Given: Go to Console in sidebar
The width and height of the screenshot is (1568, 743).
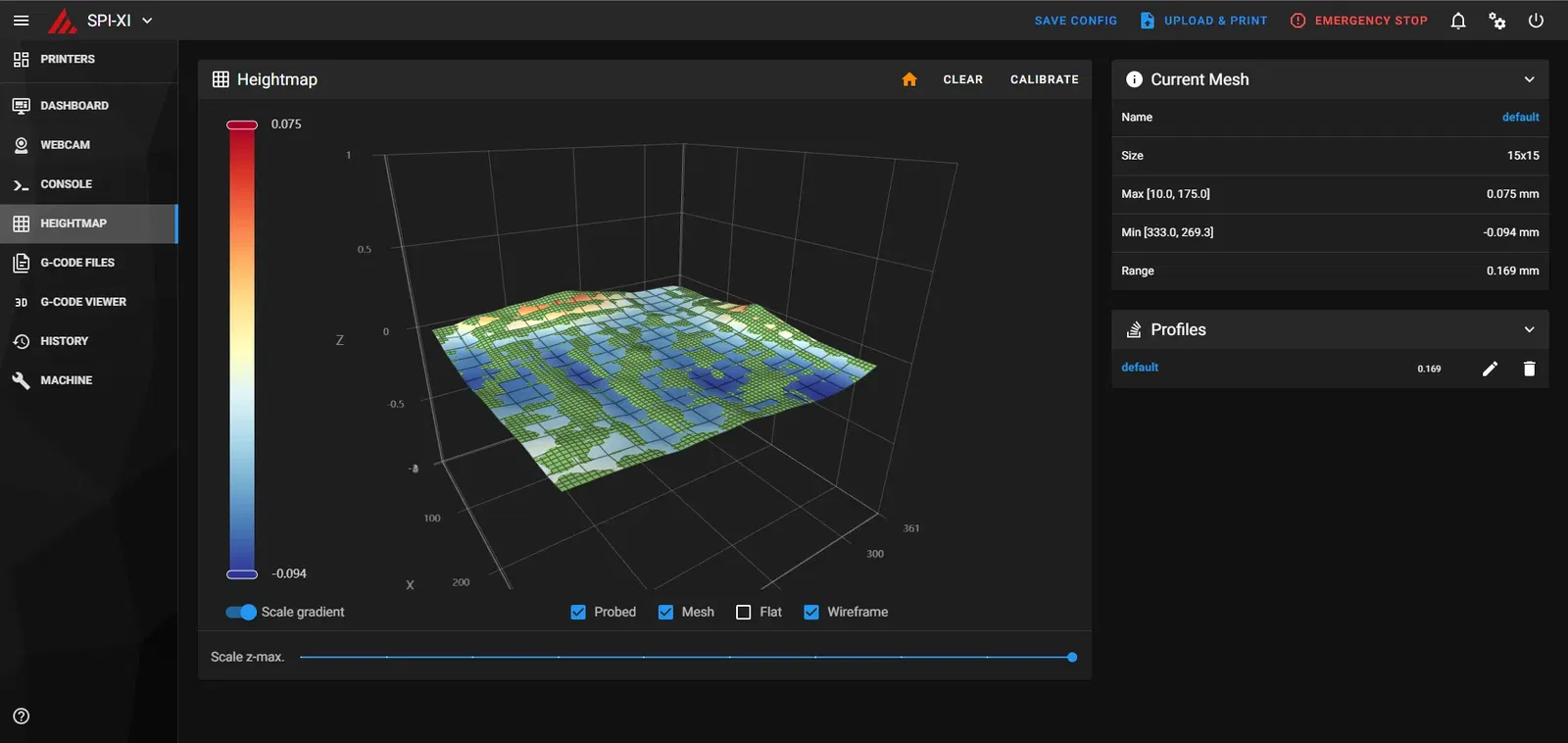Looking at the screenshot, I should tap(66, 184).
